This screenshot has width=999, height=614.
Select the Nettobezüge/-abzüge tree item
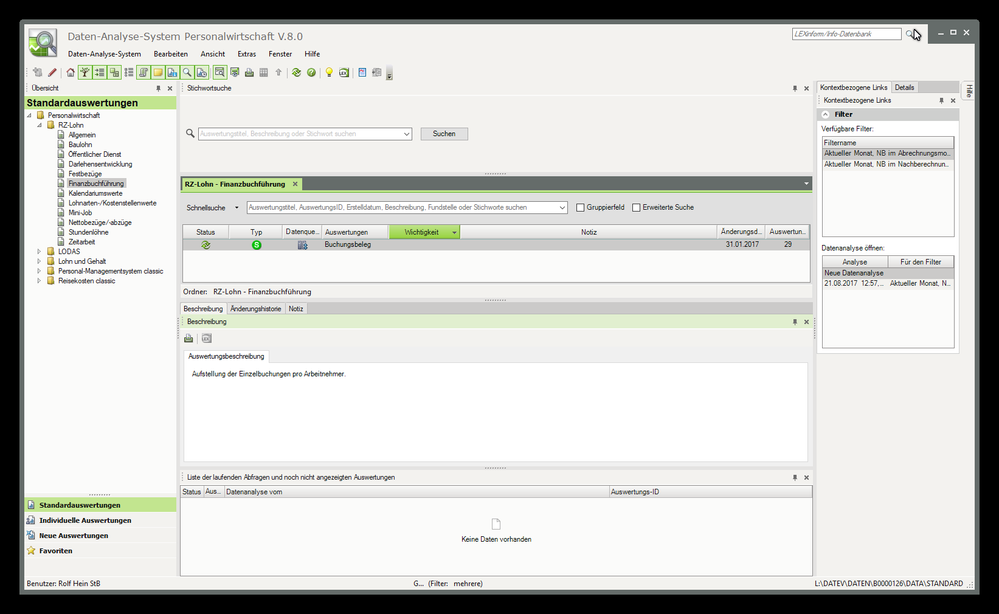coord(100,223)
